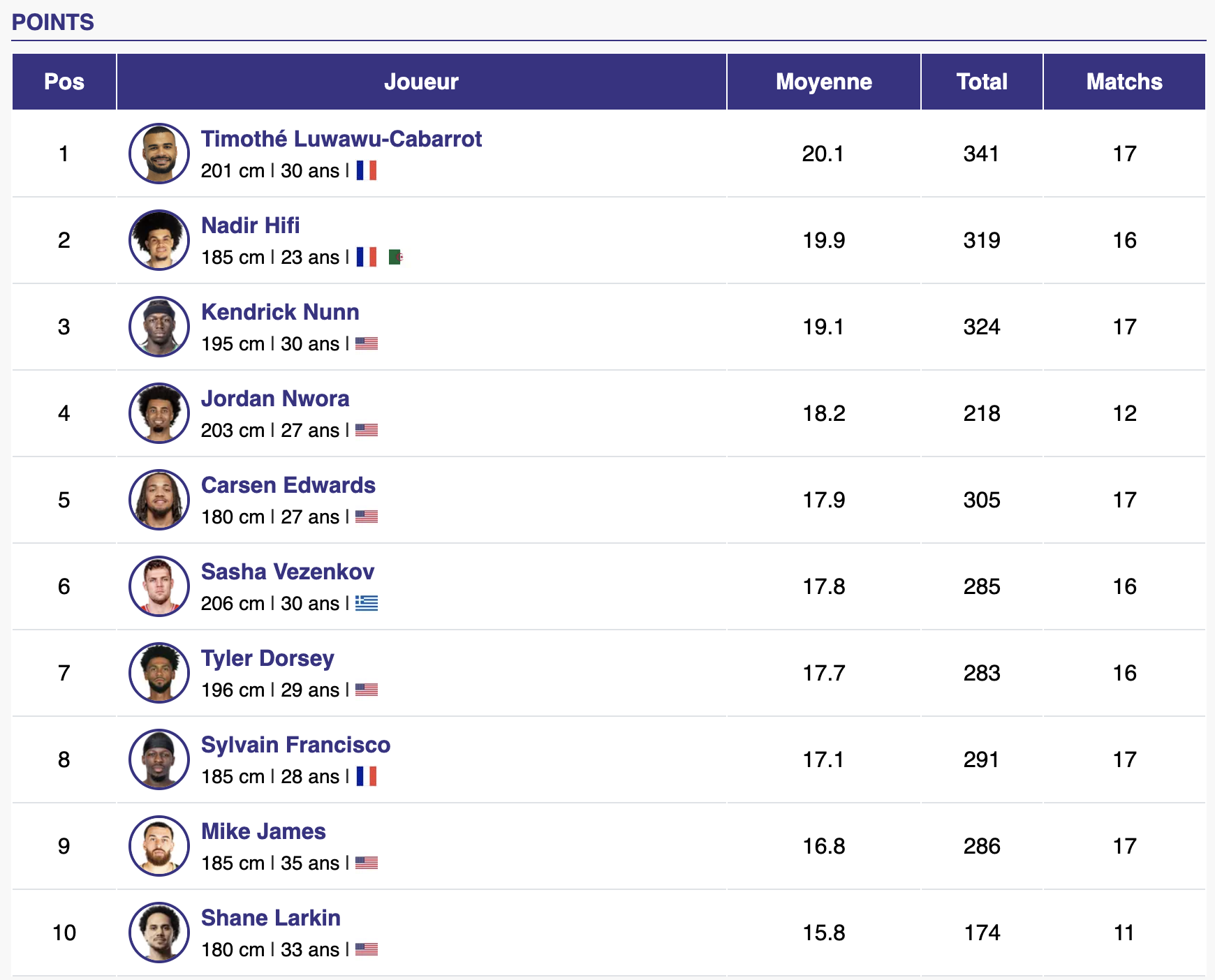Click the Algerian flag in Nadir Hifi's row
This screenshot has height=980, width=1215.
396,257
